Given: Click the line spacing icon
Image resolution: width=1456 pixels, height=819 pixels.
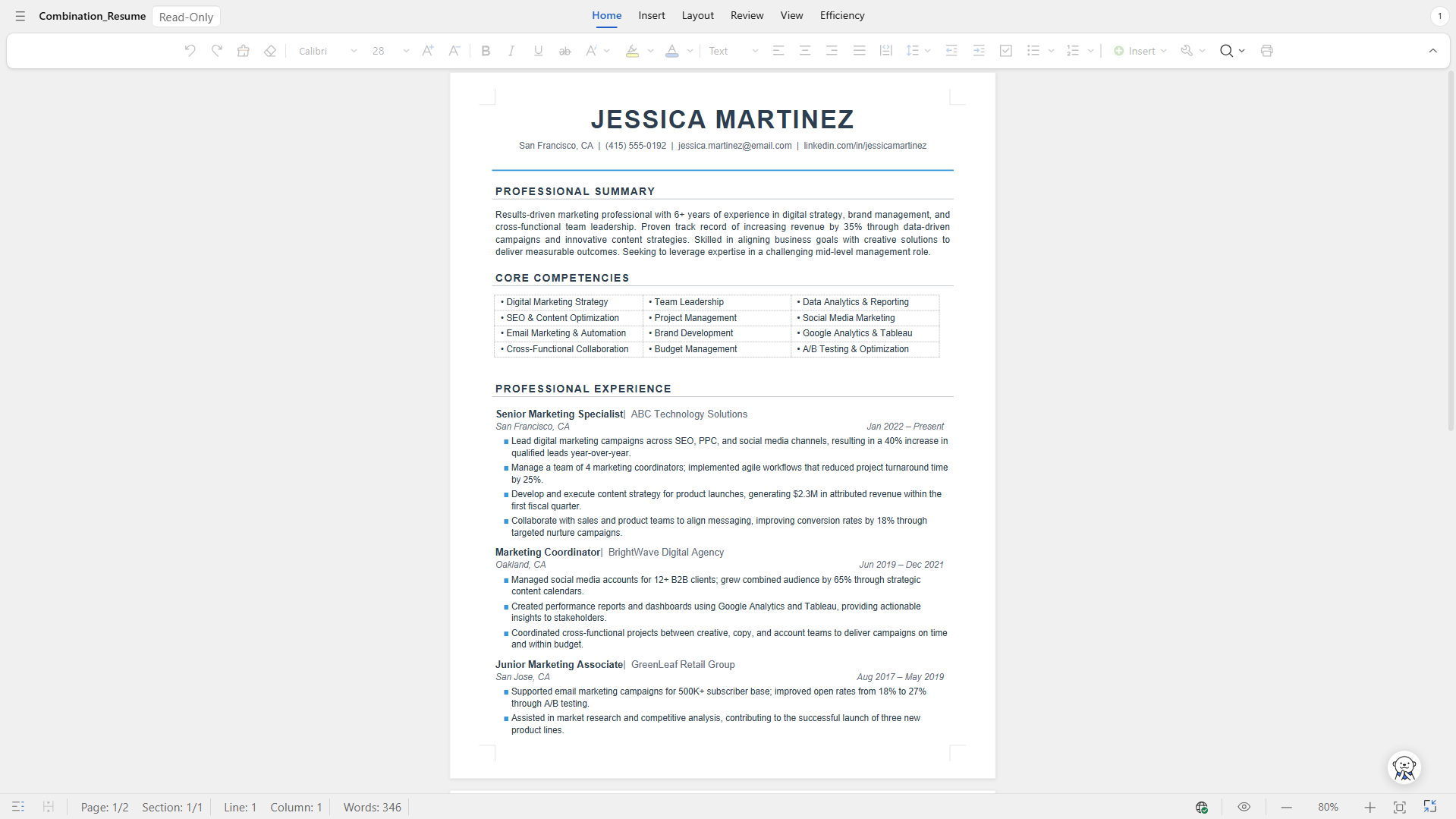Looking at the screenshot, I should [912, 51].
